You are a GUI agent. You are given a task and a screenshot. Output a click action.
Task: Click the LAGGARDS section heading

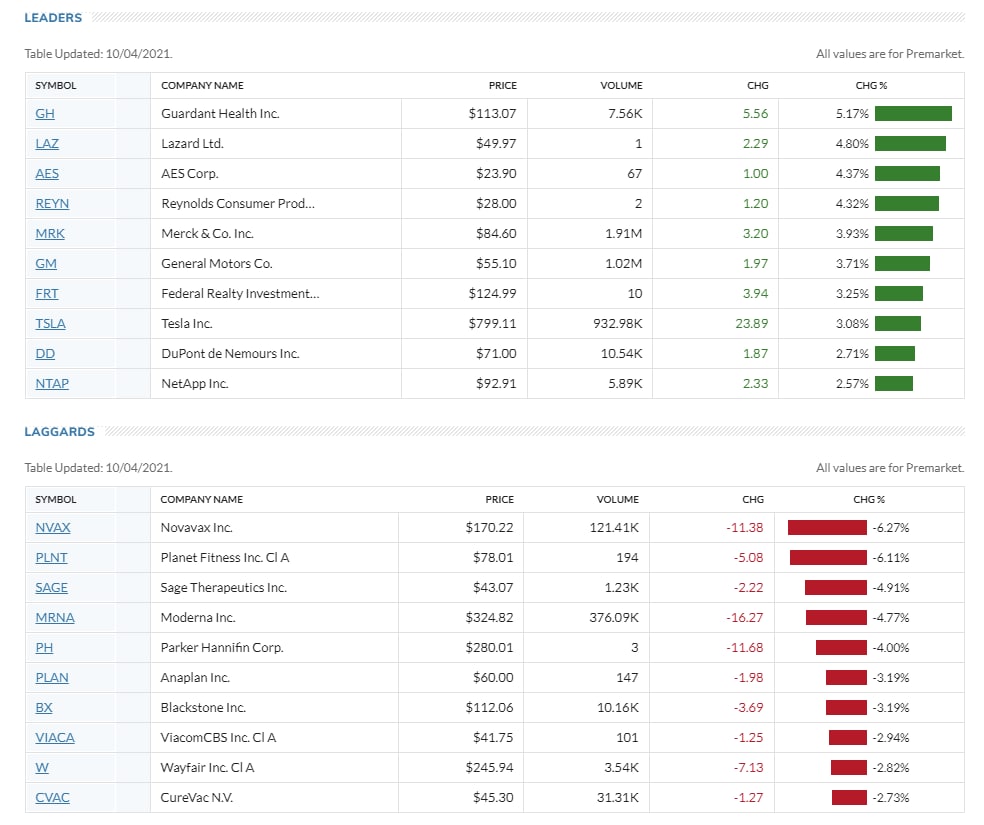click(x=60, y=432)
